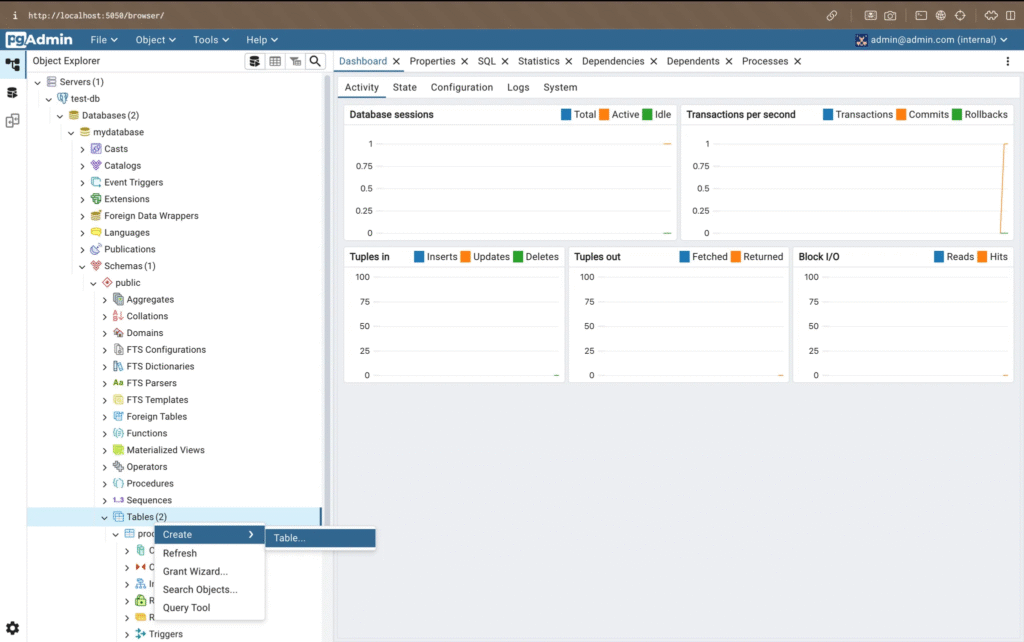Open the System dashboard subtab
The height and width of the screenshot is (642, 1024).
tap(560, 87)
